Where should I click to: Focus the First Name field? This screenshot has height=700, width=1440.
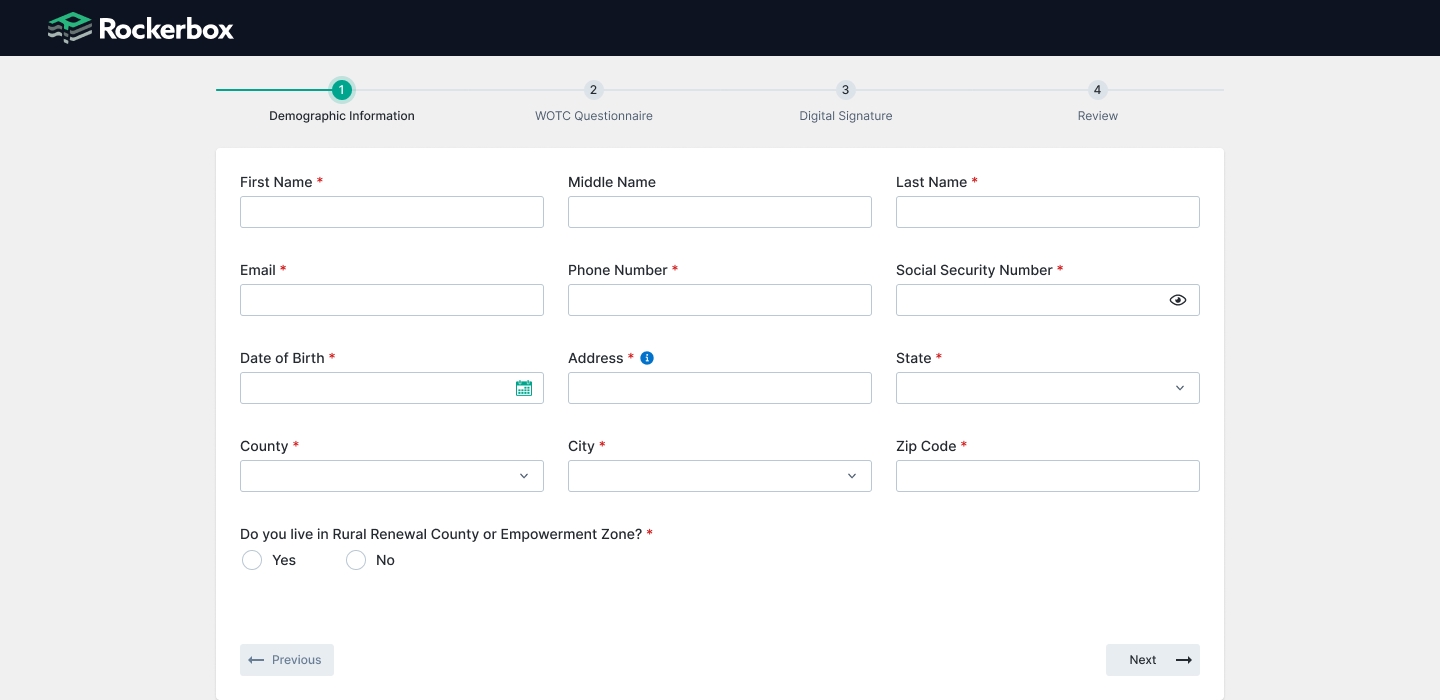391,212
